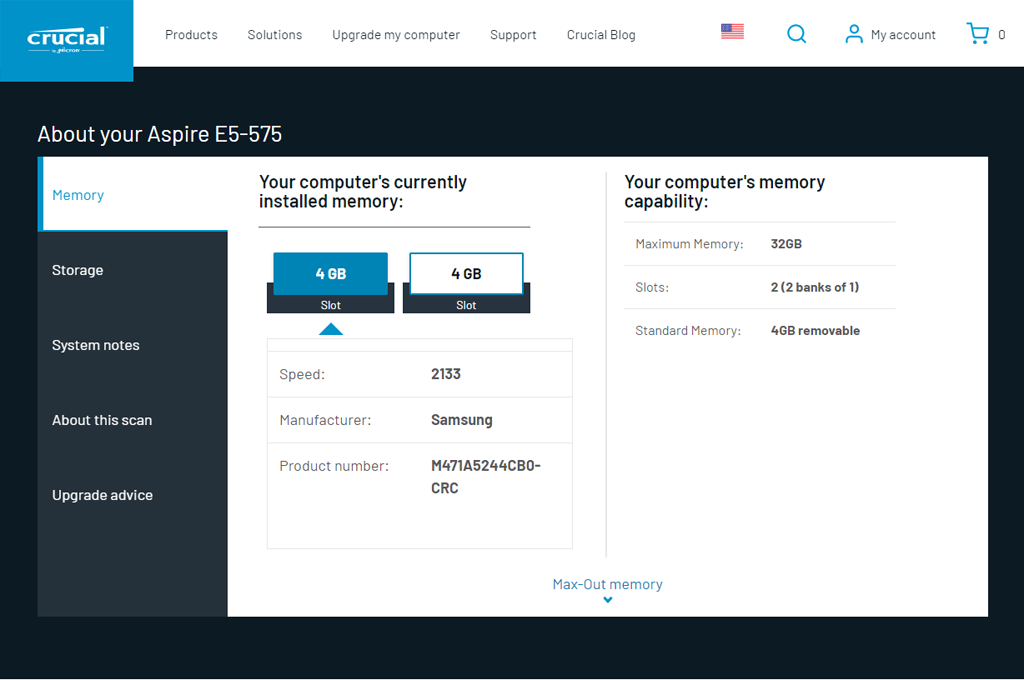Click the US flag region selector
Screen dimensions: 1024x680
[x=732, y=31]
